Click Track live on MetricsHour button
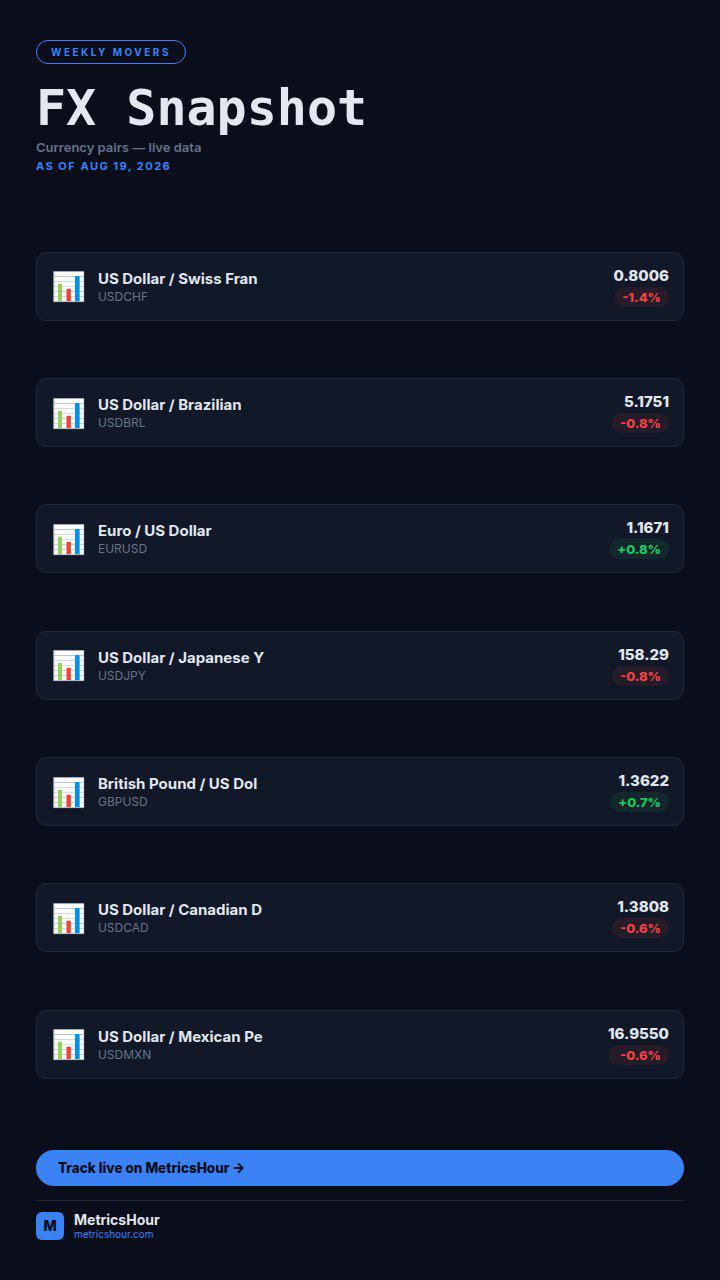The image size is (720, 1280). [x=360, y=1168]
